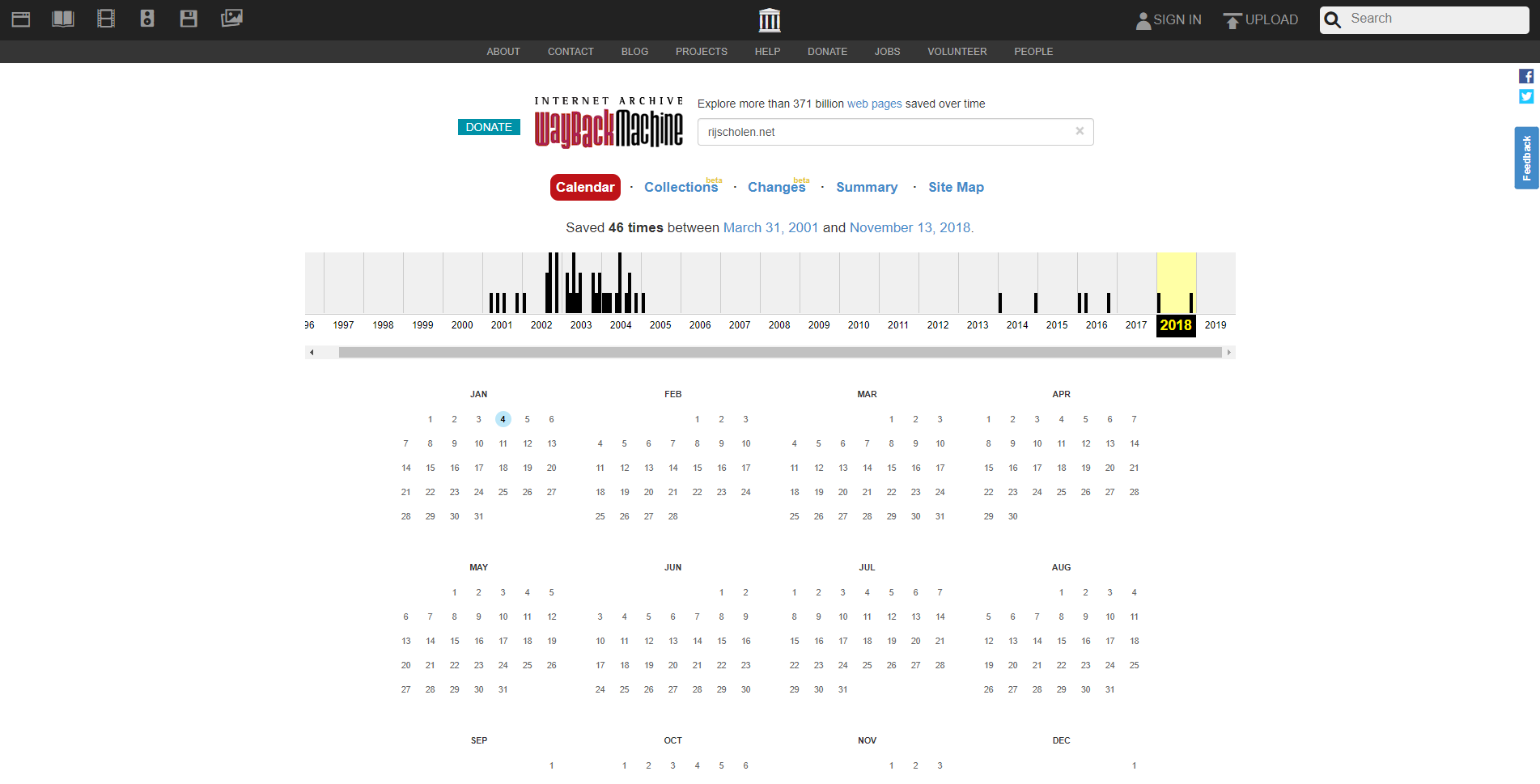Click the JUN month heading
This screenshot has height=784, width=1540.
click(x=673, y=567)
